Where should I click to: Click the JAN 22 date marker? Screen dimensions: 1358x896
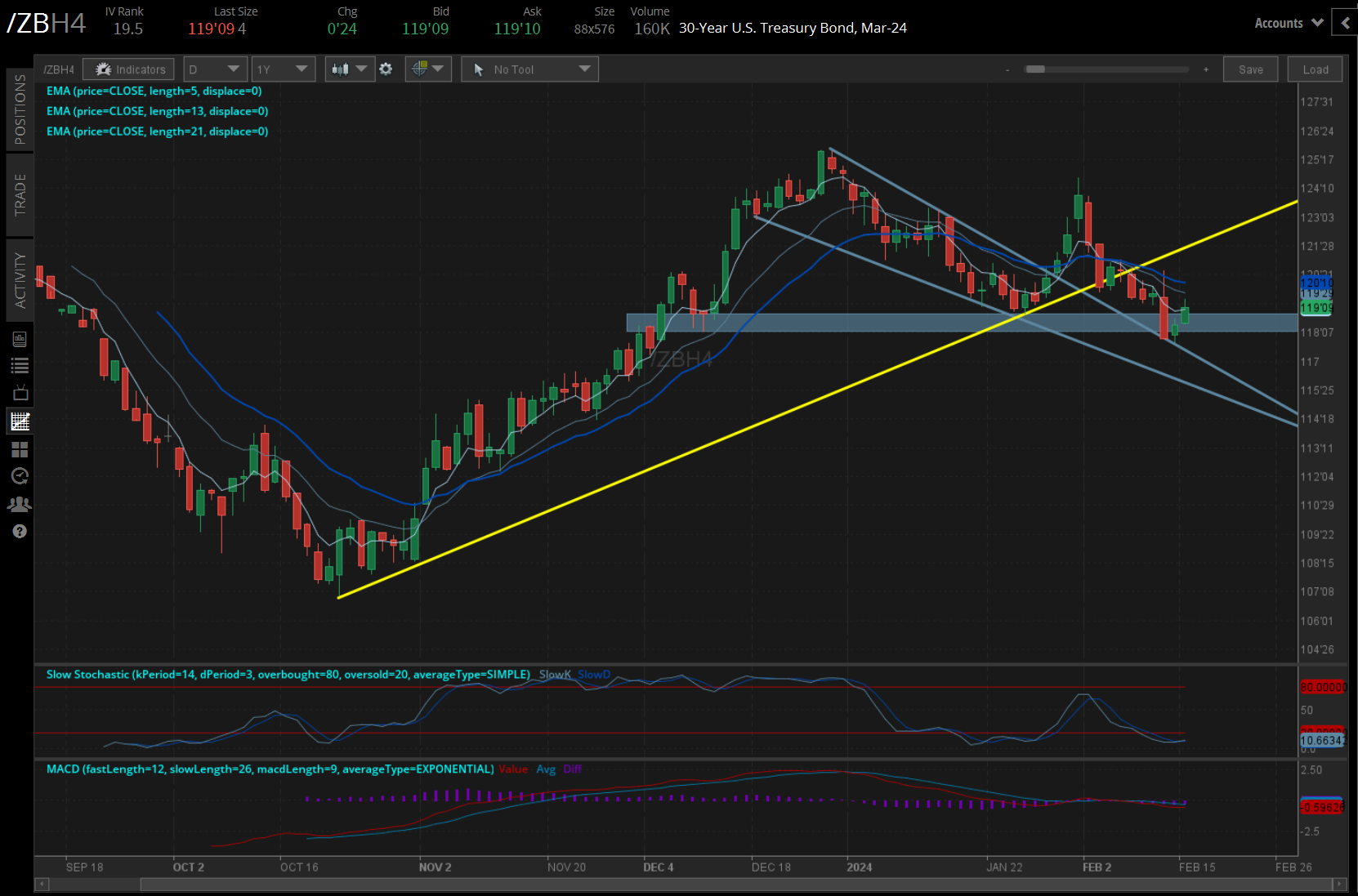[1004, 867]
